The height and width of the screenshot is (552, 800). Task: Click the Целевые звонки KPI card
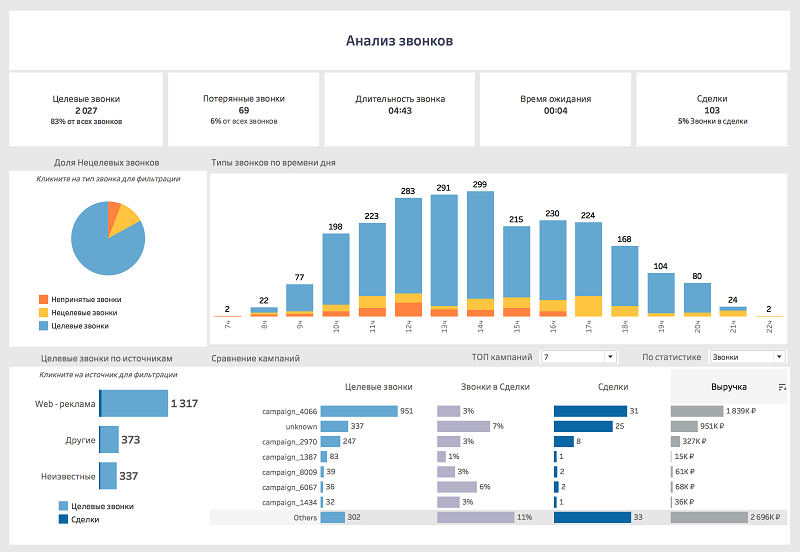pyautogui.click(x=86, y=109)
